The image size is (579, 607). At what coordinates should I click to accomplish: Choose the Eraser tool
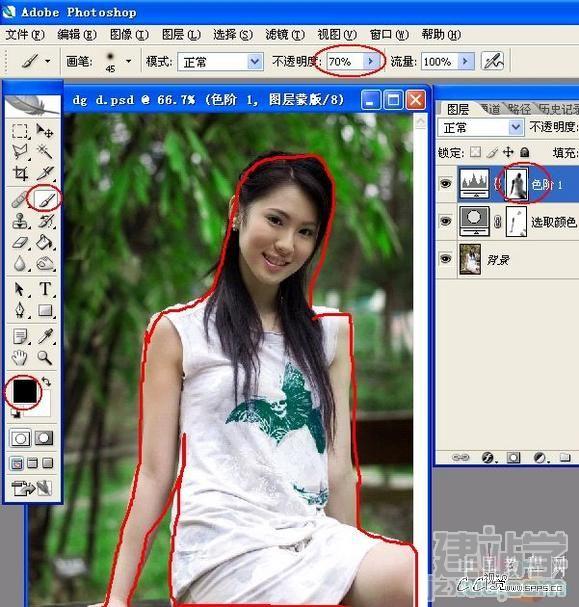pos(19,243)
